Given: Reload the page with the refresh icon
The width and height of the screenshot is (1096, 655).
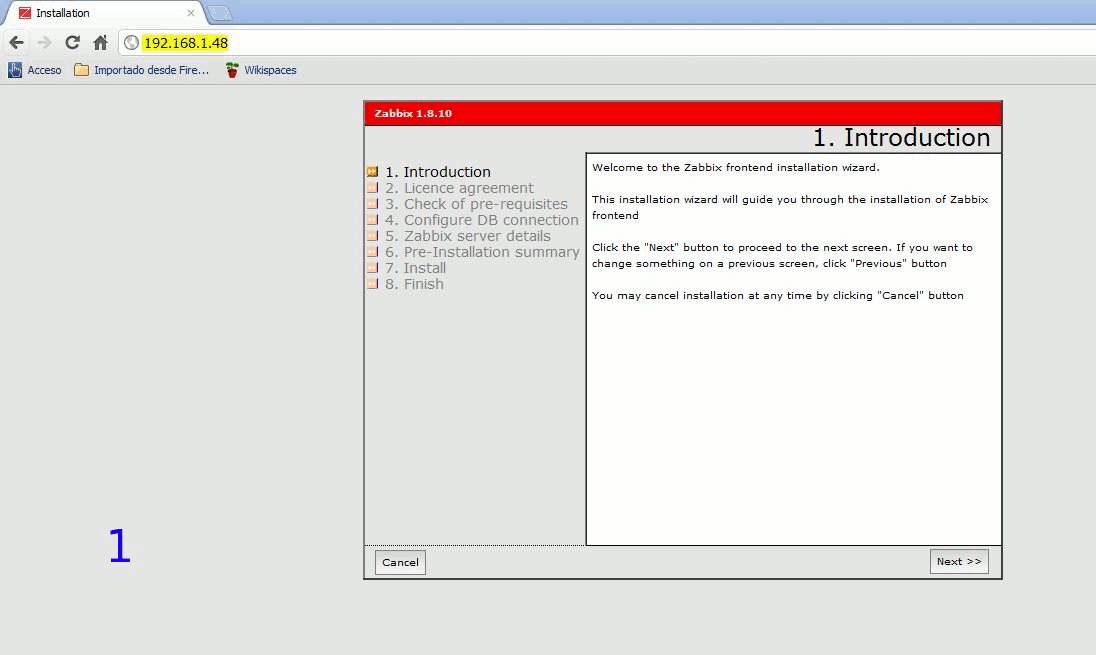Looking at the screenshot, I should 72,42.
